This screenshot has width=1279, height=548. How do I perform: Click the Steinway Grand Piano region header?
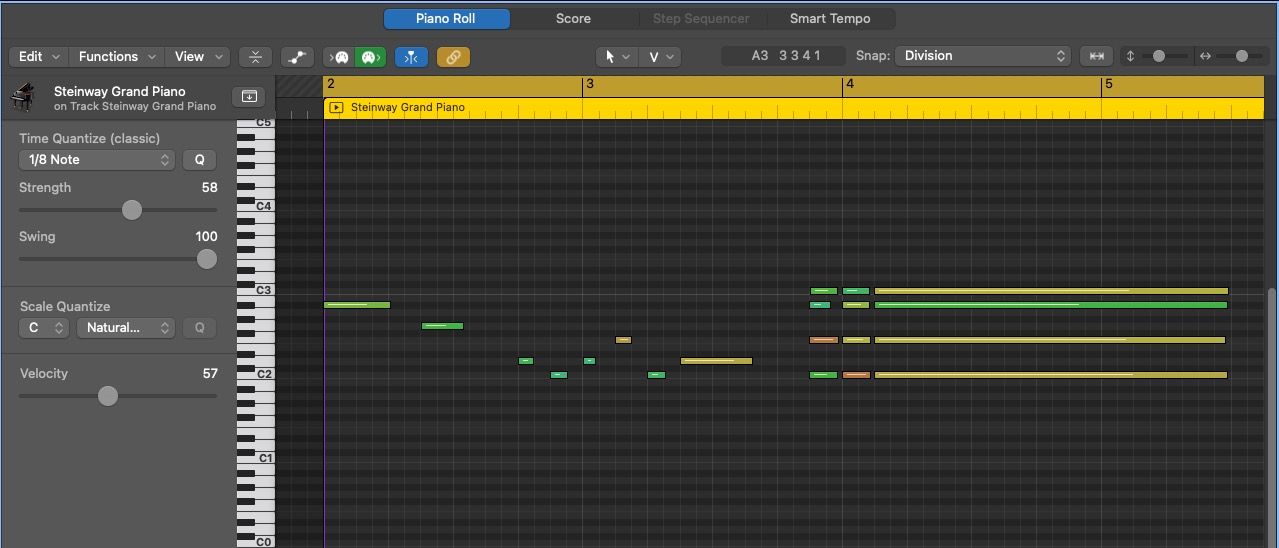(x=793, y=107)
